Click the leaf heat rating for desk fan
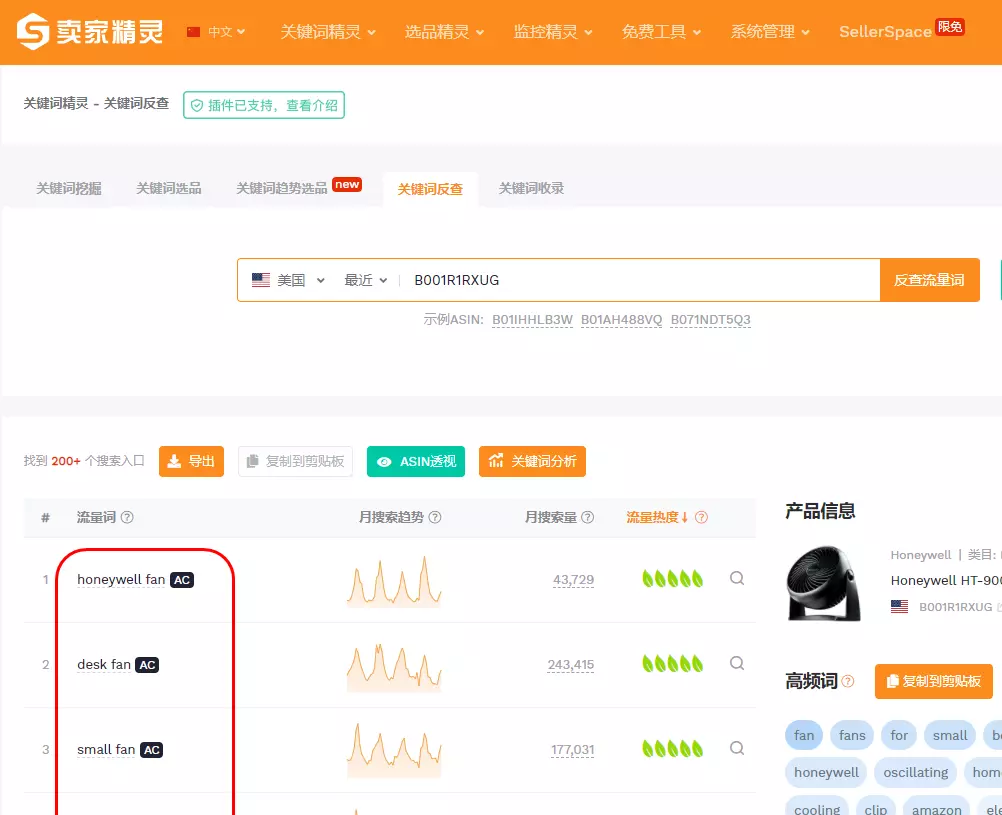 (672, 664)
